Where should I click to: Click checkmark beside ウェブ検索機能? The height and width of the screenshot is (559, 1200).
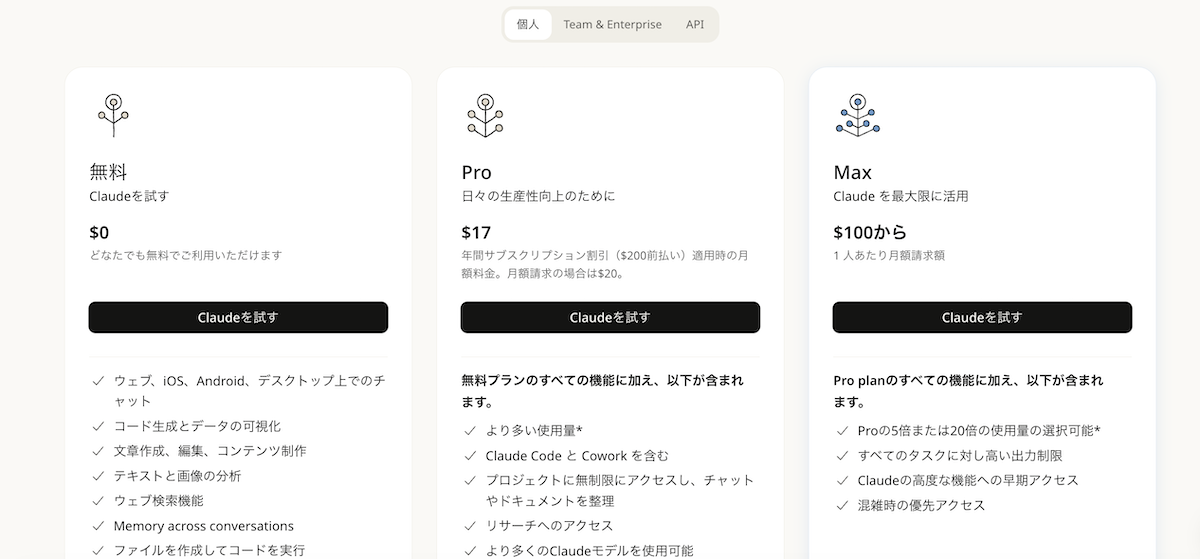98,501
